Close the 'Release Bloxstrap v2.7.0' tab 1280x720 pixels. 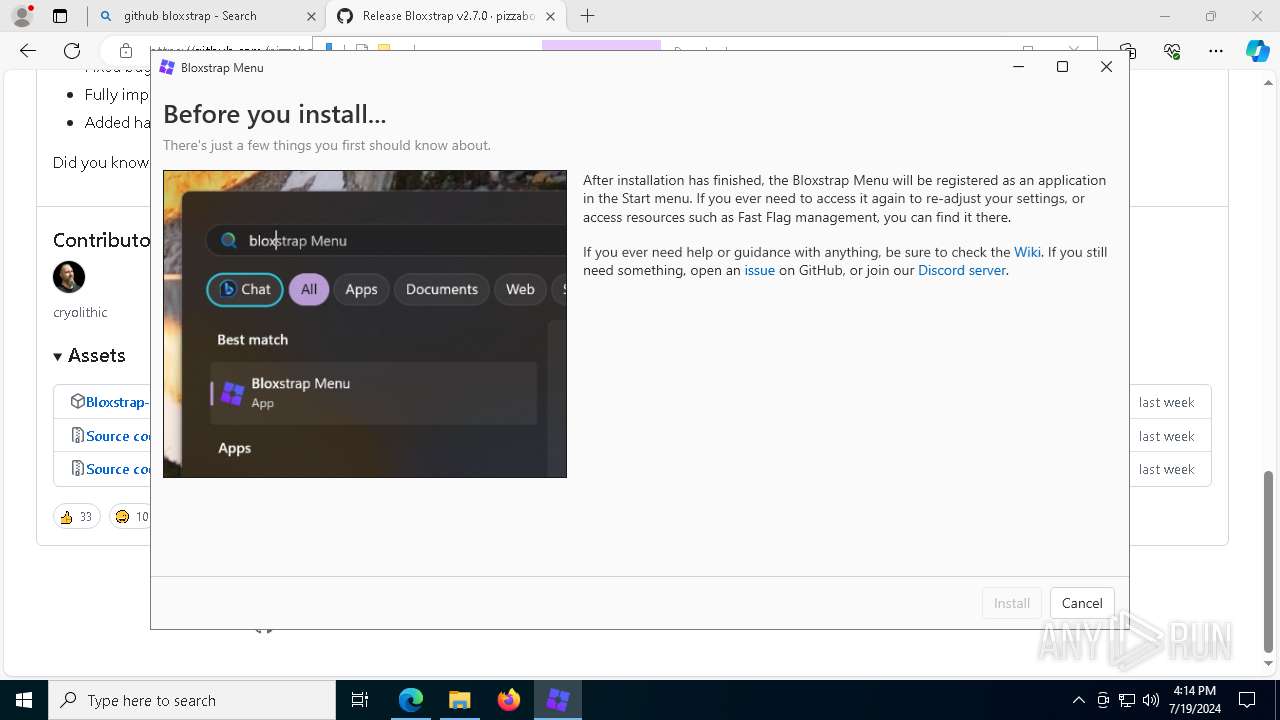coord(550,16)
